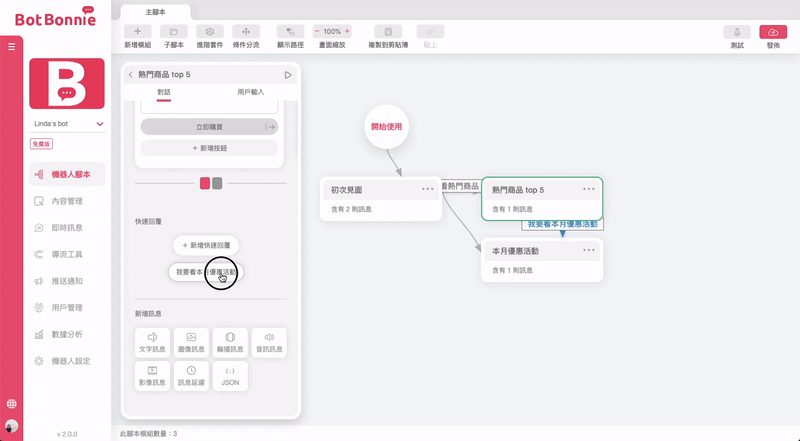Select the 主腳本 tab

pos(156,12)
